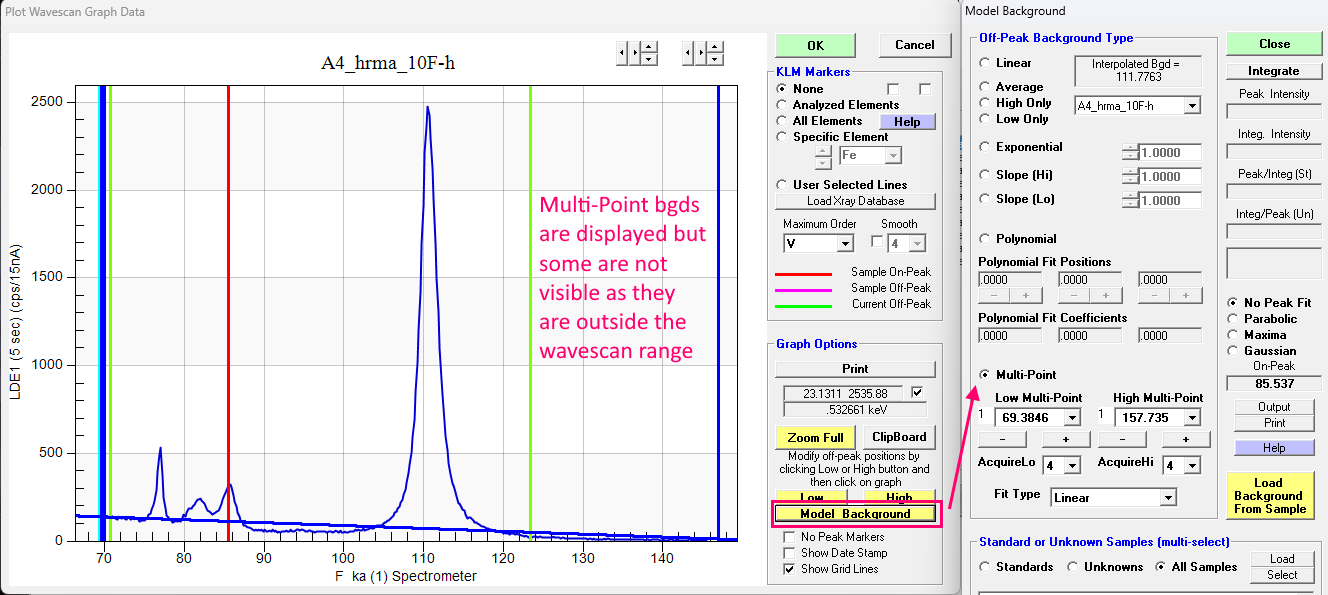Image resolution: width=1328 pixels, height=595 pixels.
Task: Open the Model Background window
Action: click(855, 514)
